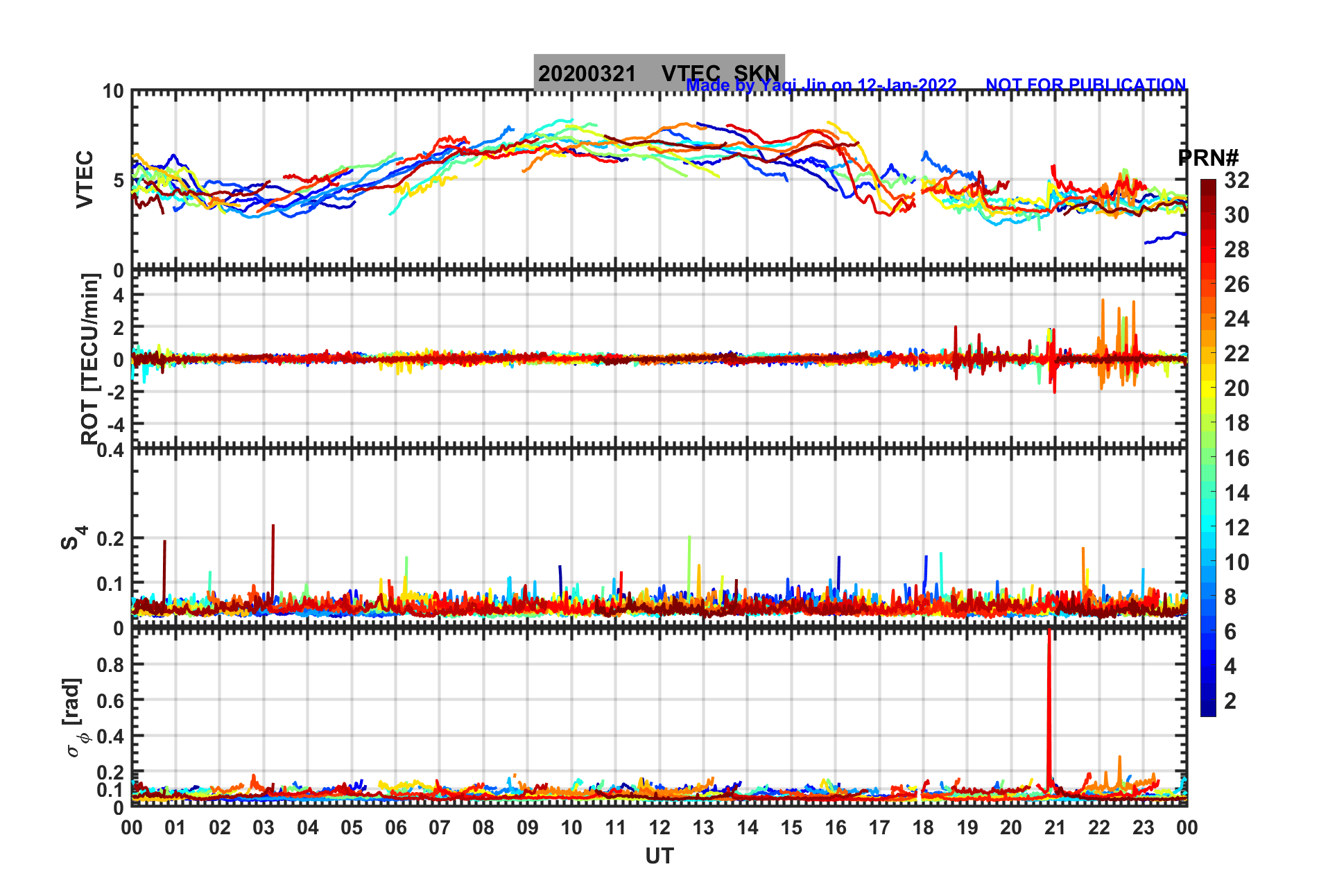Select colorbar tick label 22

click(x=1236, y=354)
